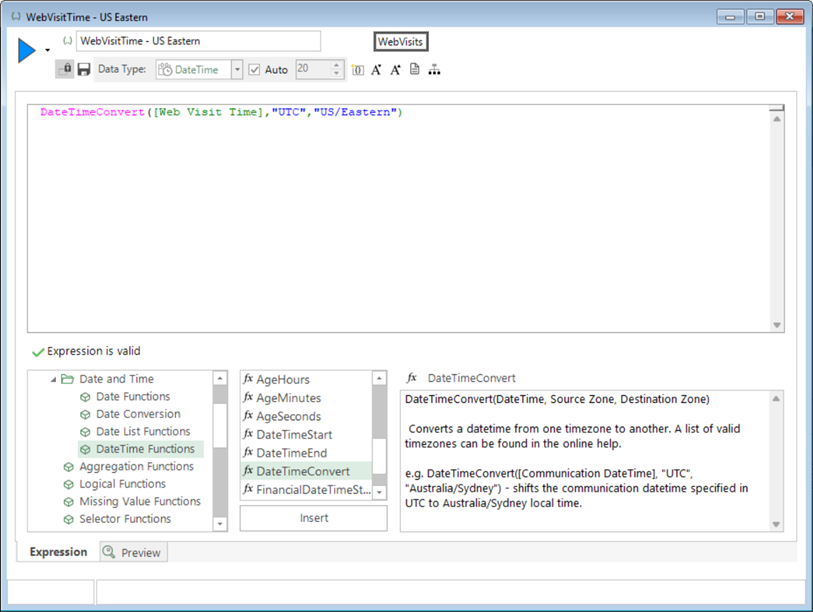Click the WebVisits table button
The image size is (813, 612).
coord(400,41)
